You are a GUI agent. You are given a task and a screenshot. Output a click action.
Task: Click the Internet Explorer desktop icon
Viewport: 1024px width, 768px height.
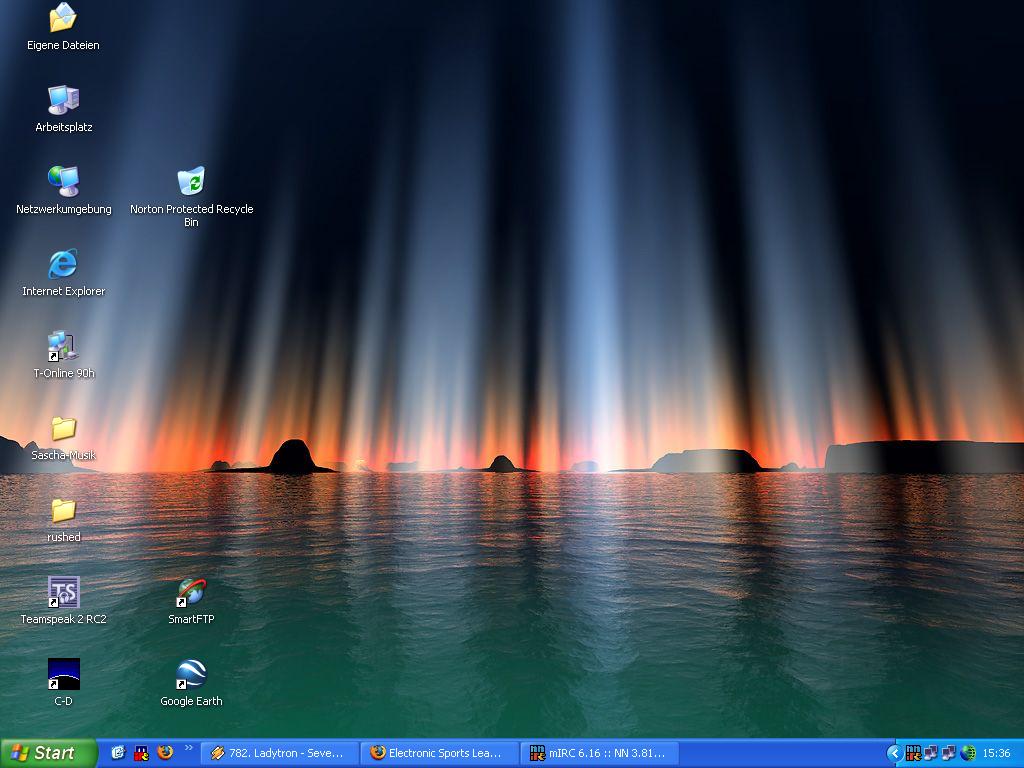[63, 264]
